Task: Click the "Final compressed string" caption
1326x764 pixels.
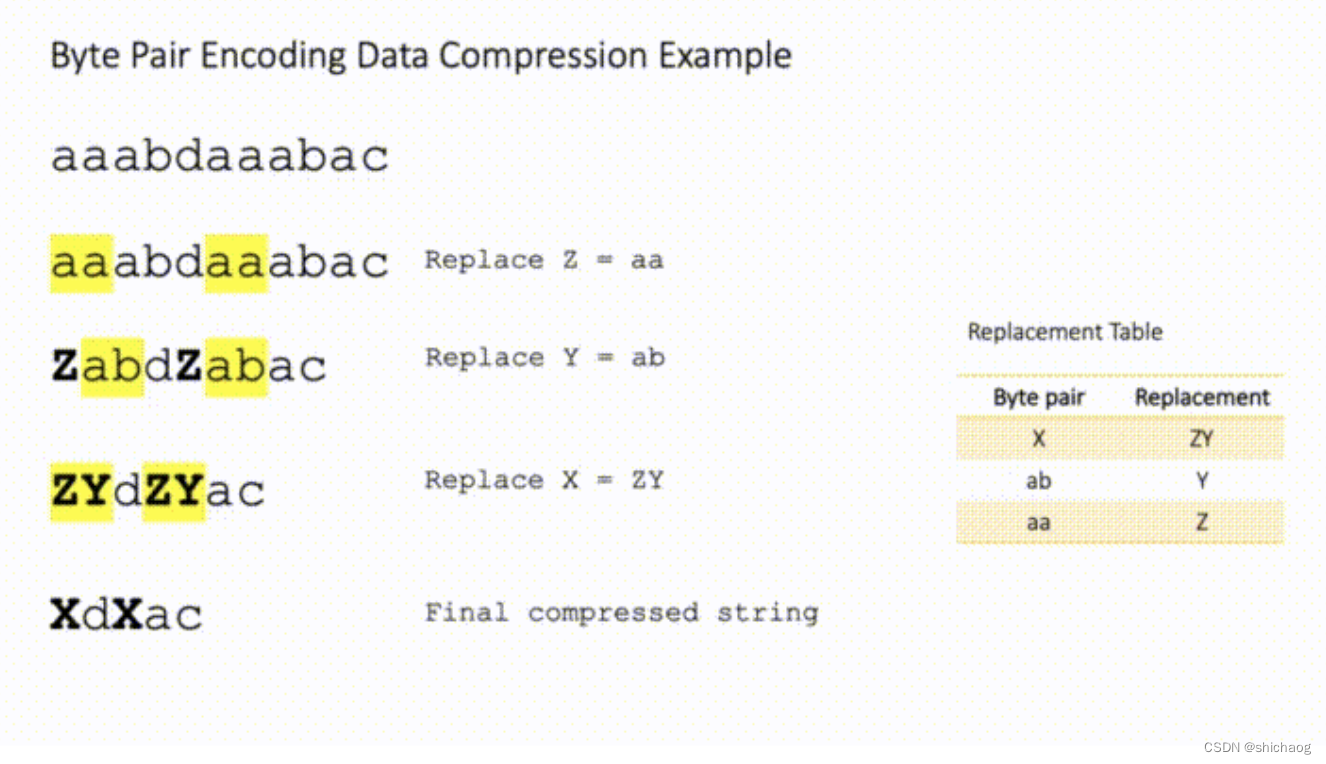Action: pos(621,612)
